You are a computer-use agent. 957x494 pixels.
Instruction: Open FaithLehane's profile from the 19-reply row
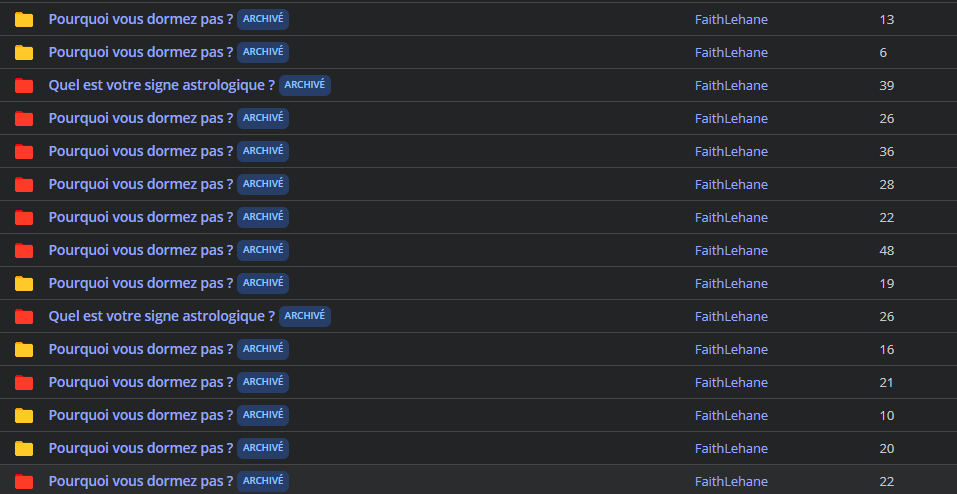731,283
